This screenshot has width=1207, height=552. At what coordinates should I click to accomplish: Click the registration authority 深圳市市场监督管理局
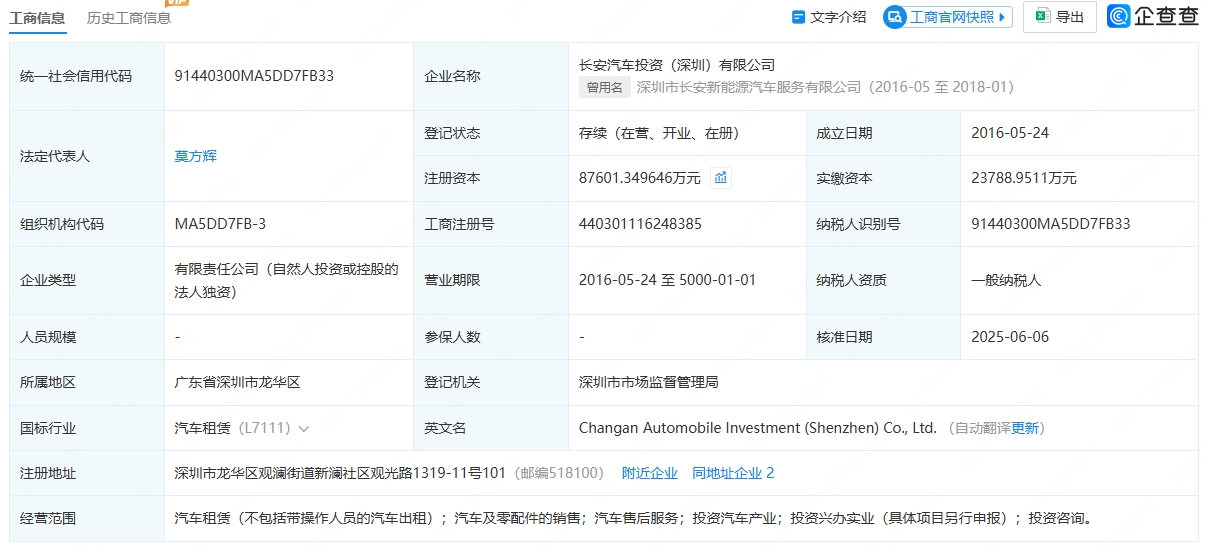[649, 382]
